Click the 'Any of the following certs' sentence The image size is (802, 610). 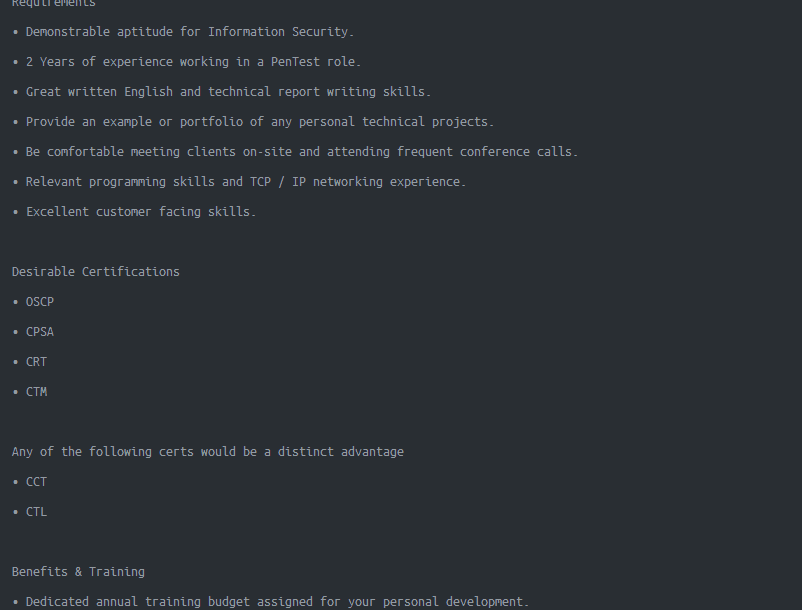point(208,452)
